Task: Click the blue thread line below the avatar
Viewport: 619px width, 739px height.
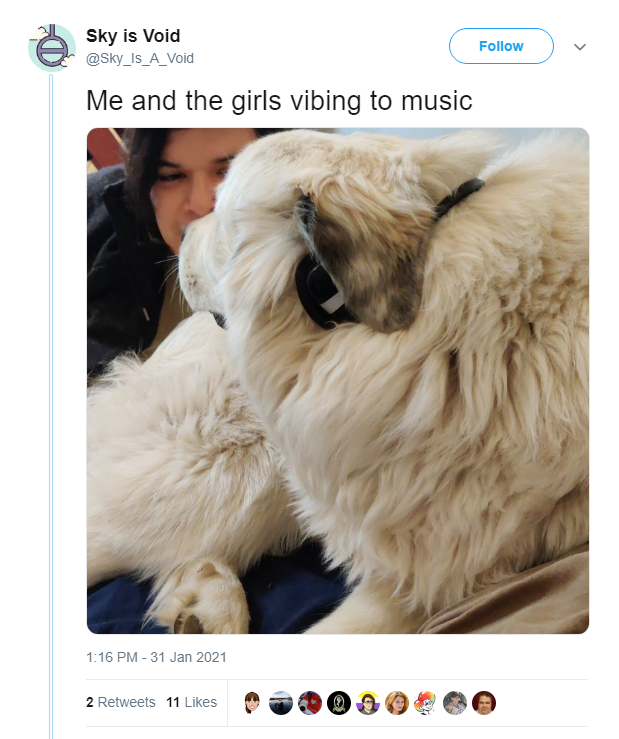Action: point(51,405)
